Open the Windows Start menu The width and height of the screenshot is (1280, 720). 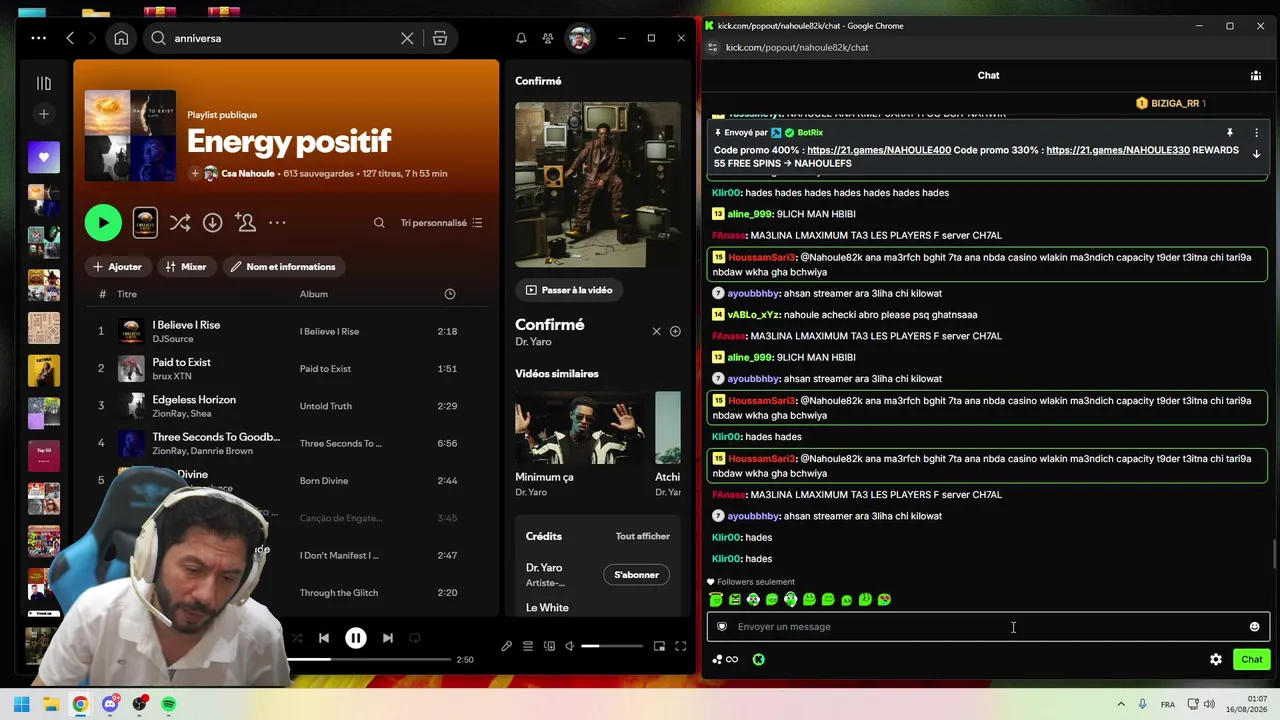click(21, 704)
